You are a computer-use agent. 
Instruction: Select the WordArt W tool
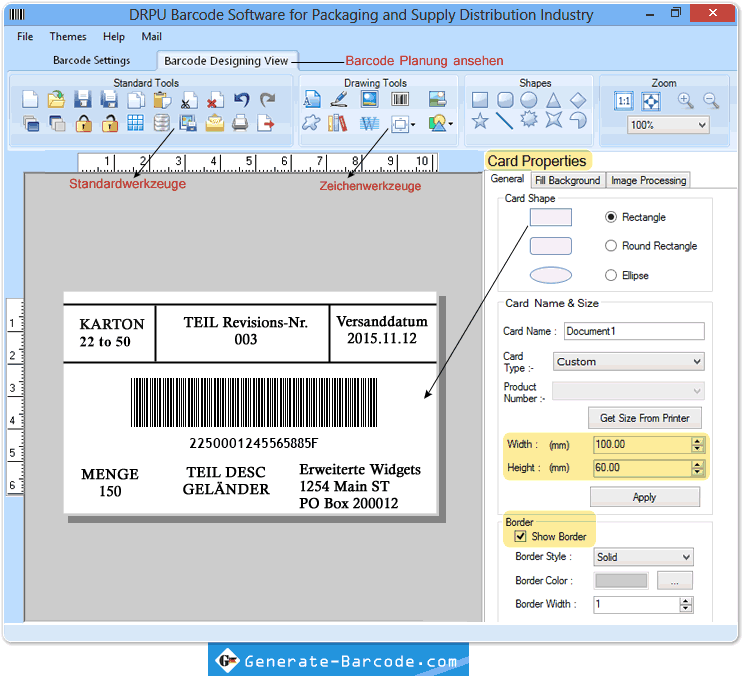click(x=370, y=124)
